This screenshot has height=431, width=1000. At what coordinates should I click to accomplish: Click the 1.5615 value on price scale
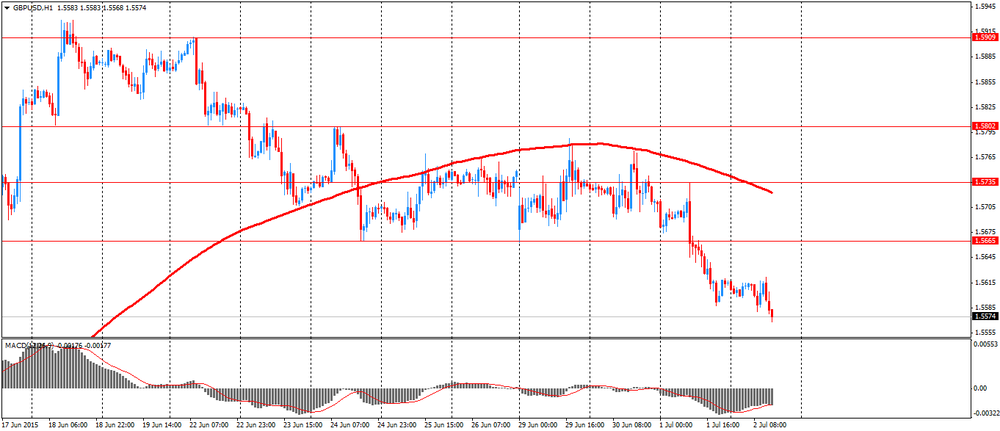pyautogui.click(x=983, y=282)
